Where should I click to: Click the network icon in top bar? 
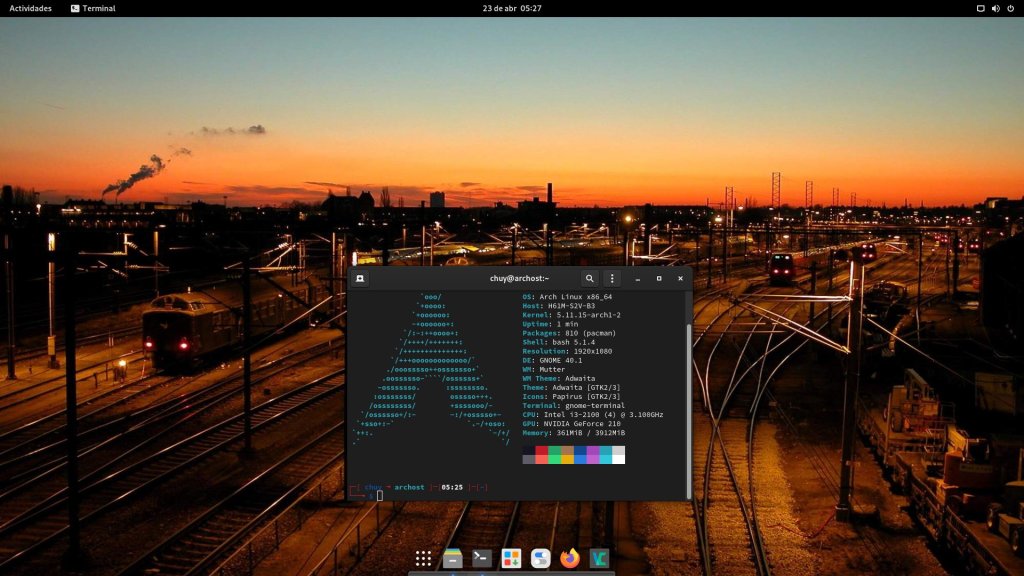[980, 8]
